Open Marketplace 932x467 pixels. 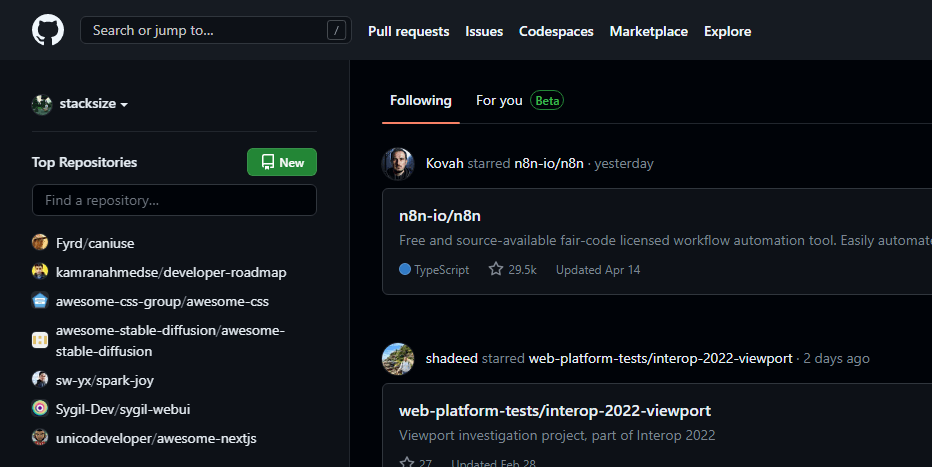648,31
